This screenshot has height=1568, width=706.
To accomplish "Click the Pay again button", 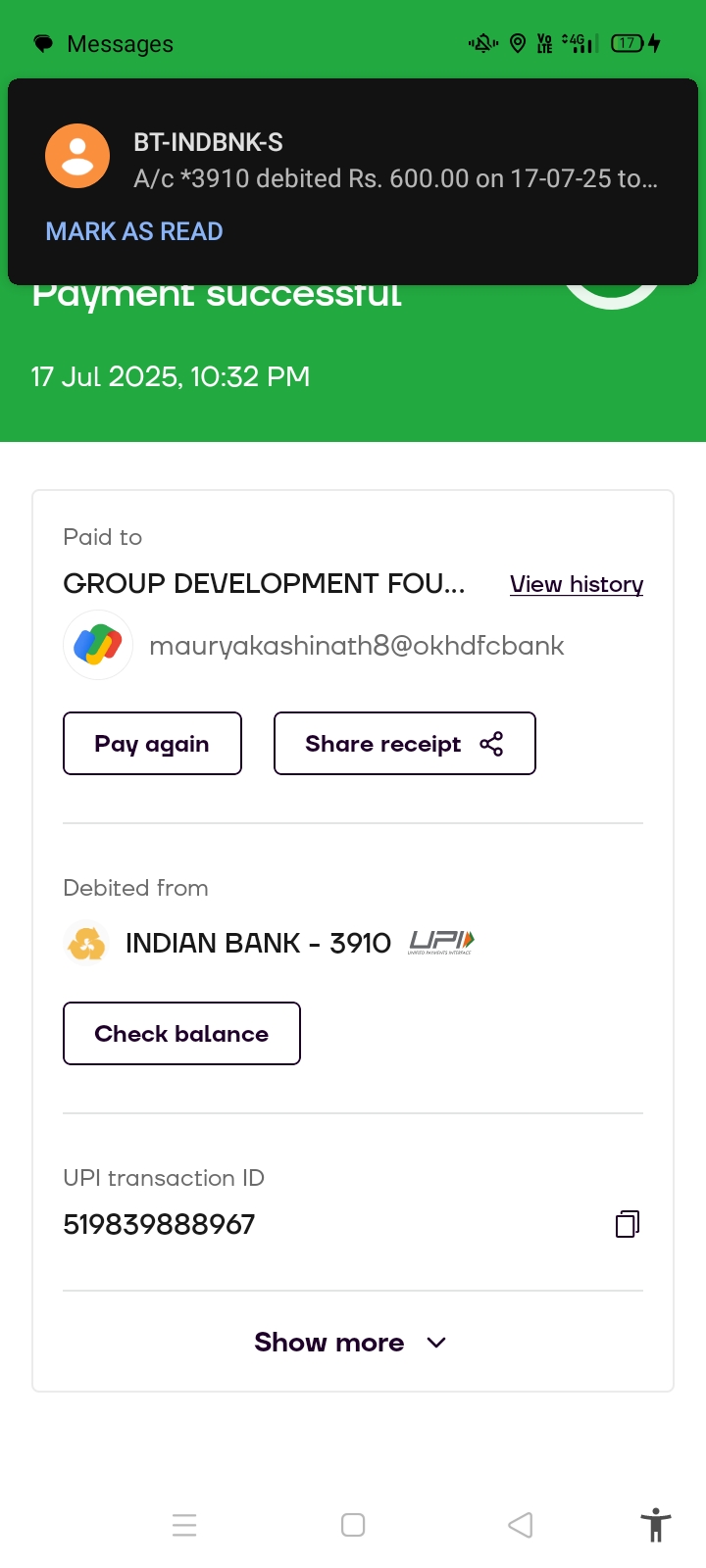I will coord(152,744).
